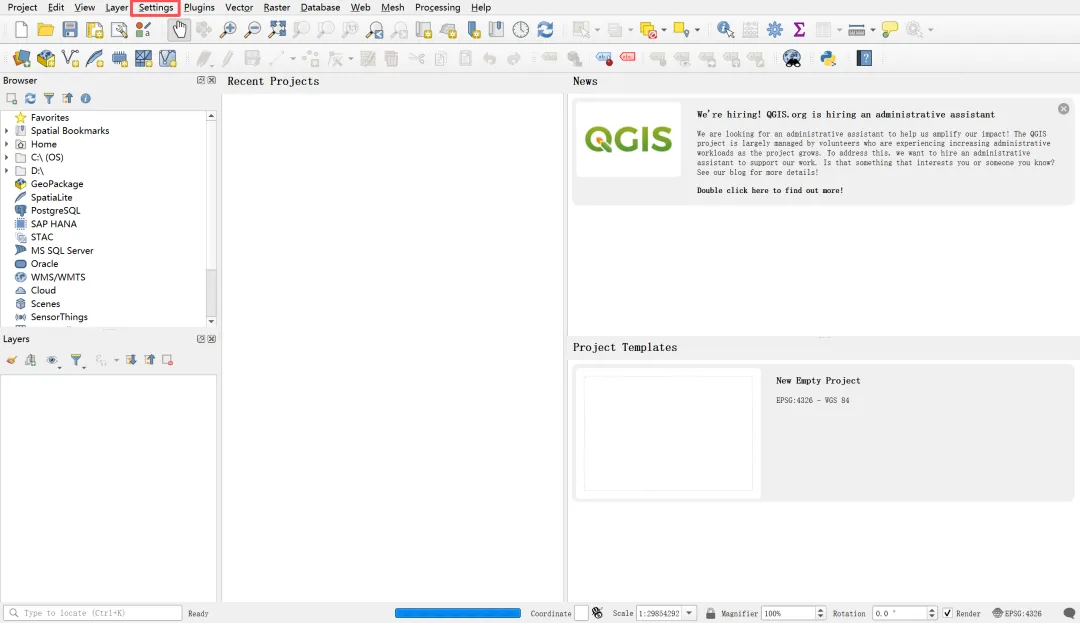
Task: Select the Identify Features tool
Action: click(x=725, y=30)
